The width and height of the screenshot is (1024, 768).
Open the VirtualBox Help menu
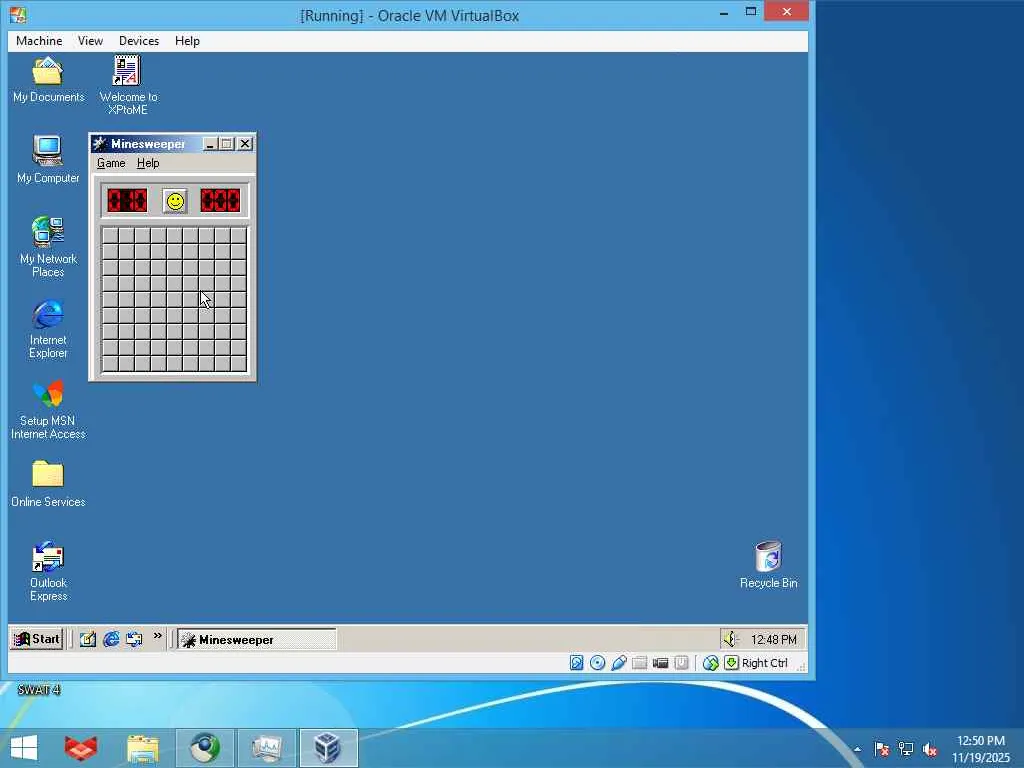pos(187,40)
